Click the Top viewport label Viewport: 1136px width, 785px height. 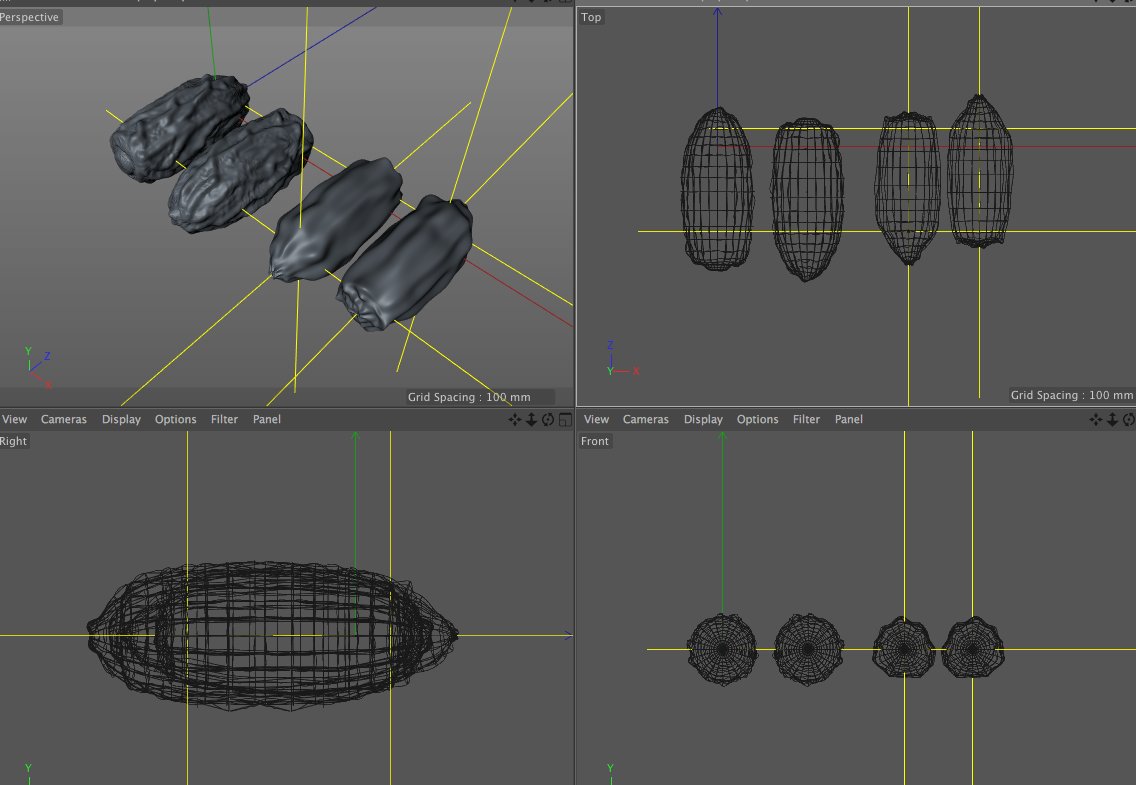pyautogui.click(x=591, y=17)
